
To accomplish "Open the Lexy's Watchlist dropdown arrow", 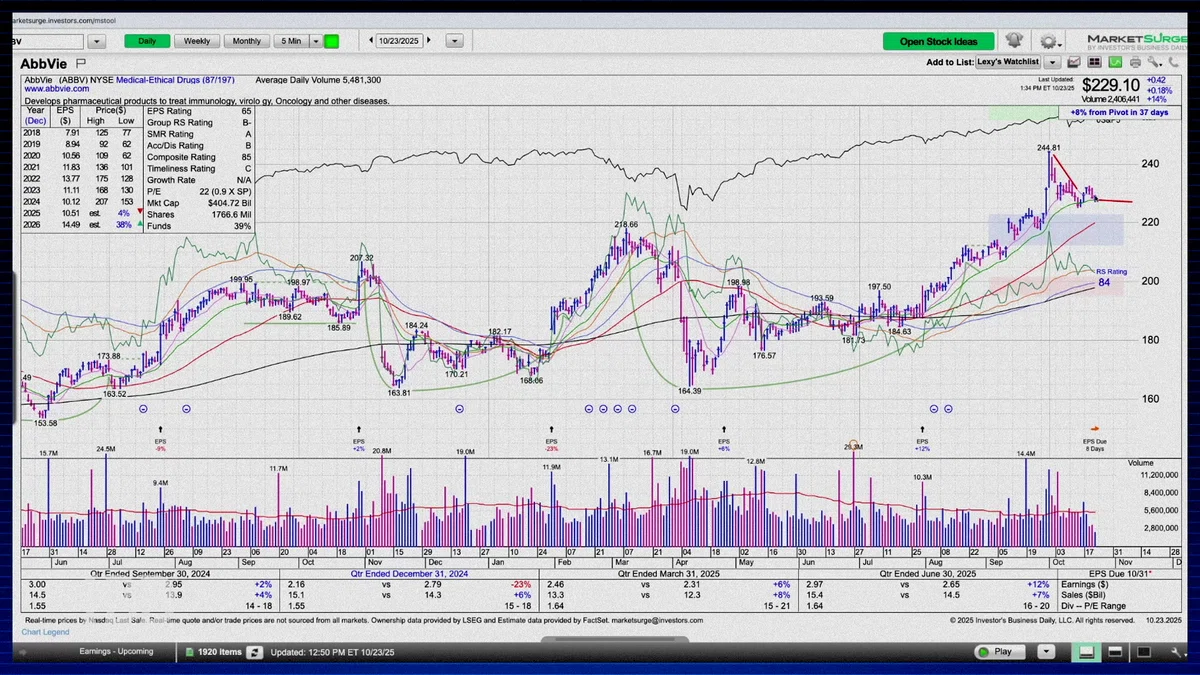I will coord(1052,62).
